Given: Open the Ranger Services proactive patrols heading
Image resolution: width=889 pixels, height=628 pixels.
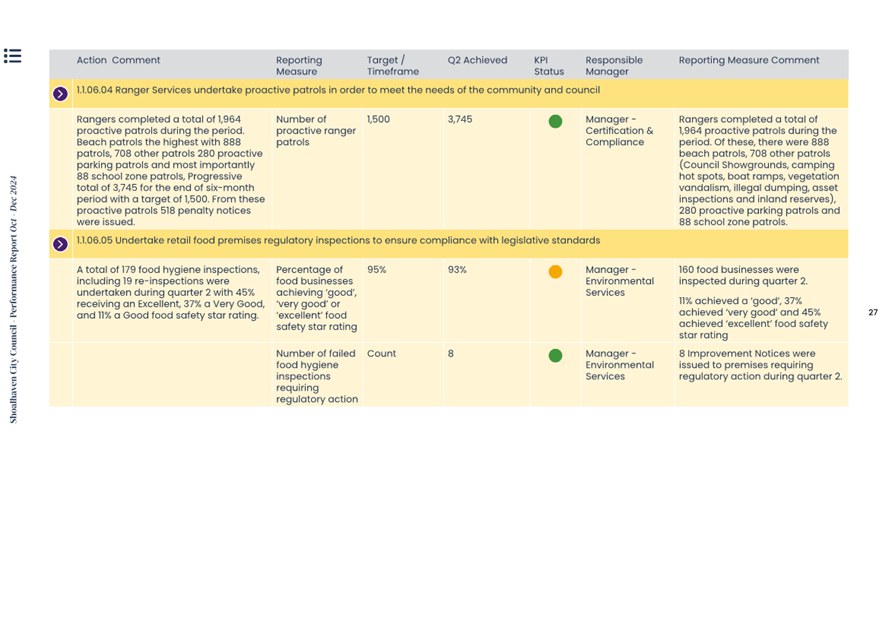Looking at the screenshot, I should (338, 90).
